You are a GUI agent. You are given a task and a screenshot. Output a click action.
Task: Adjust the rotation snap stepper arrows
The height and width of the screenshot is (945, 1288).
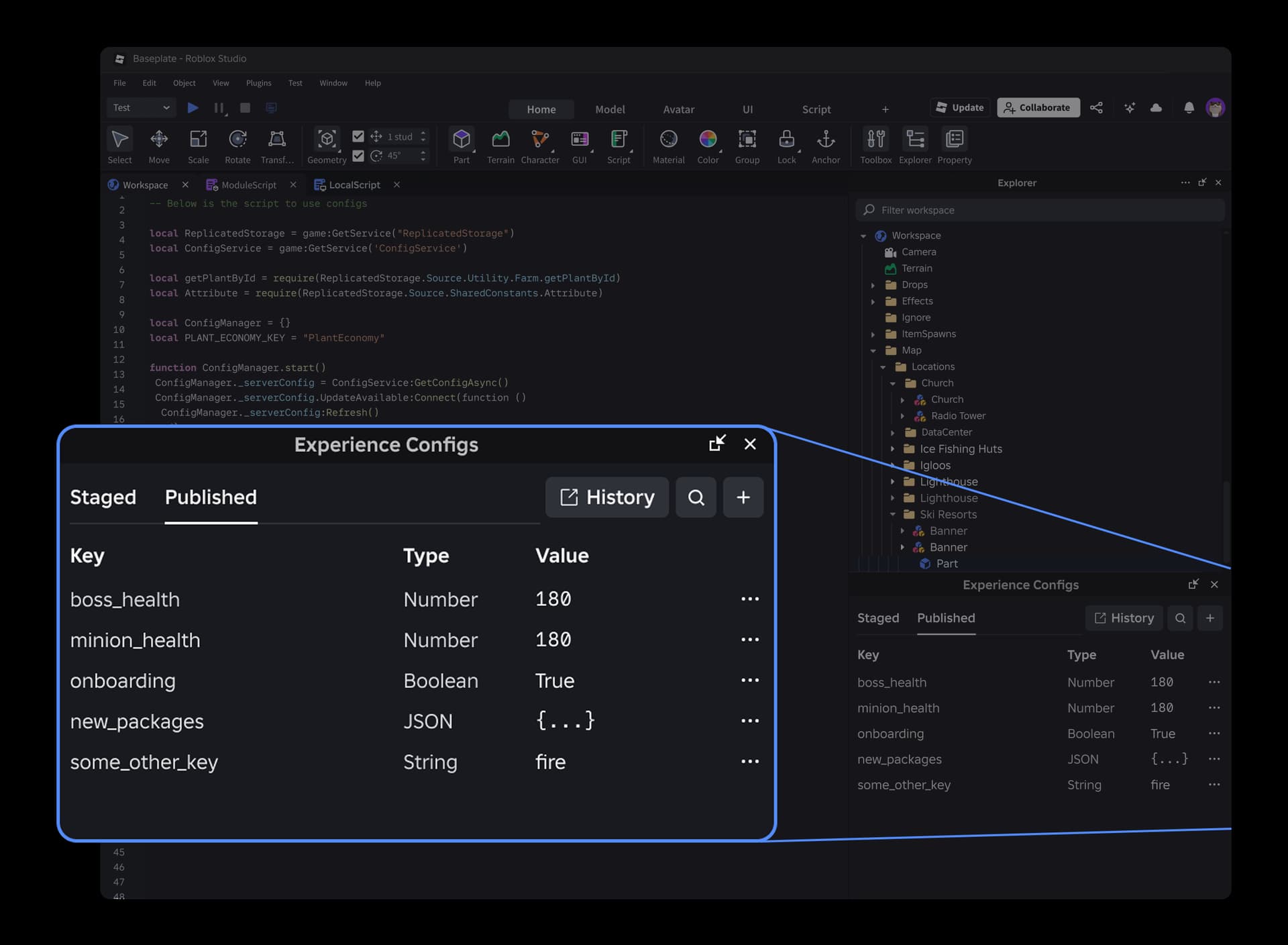pos(423,156)
